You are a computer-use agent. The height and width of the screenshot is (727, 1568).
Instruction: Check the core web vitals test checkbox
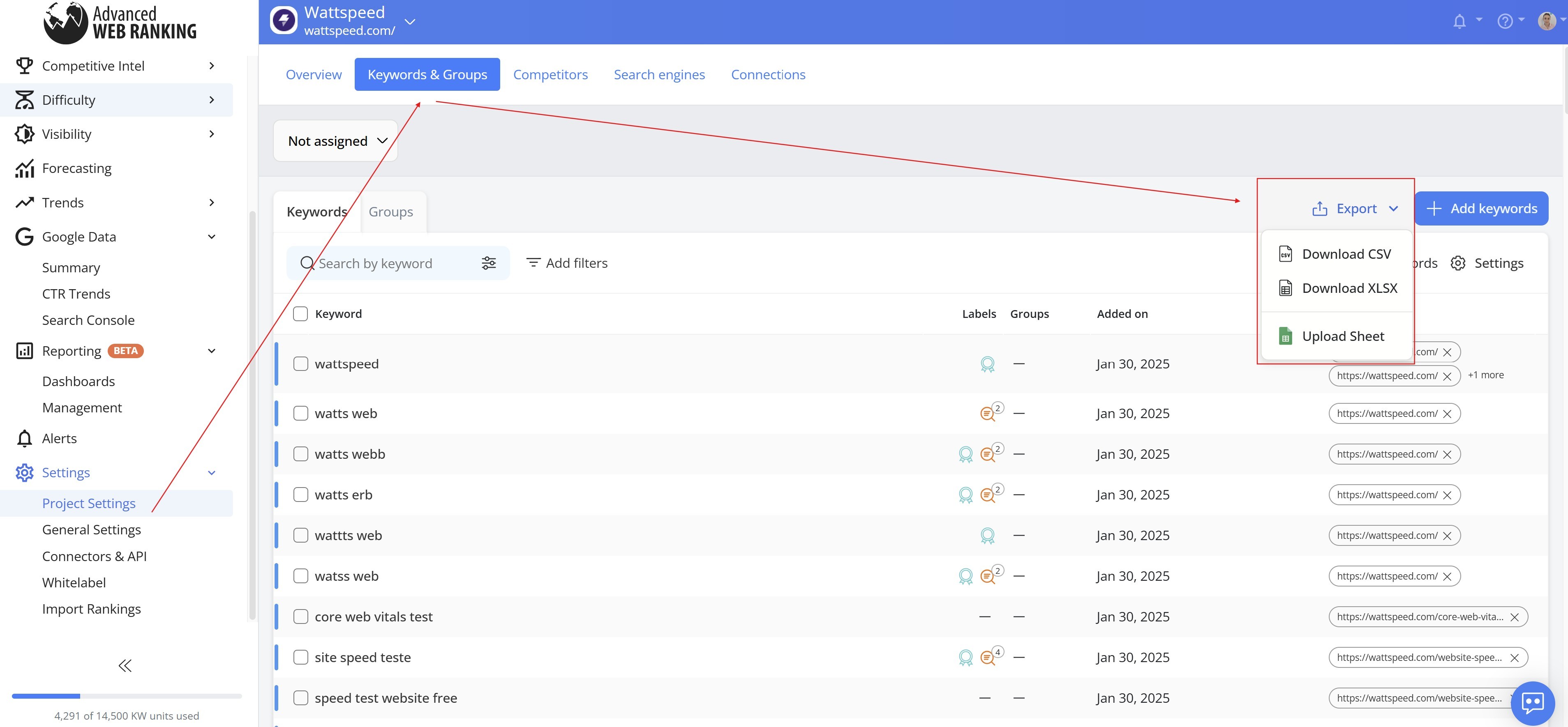click(301, 617)
